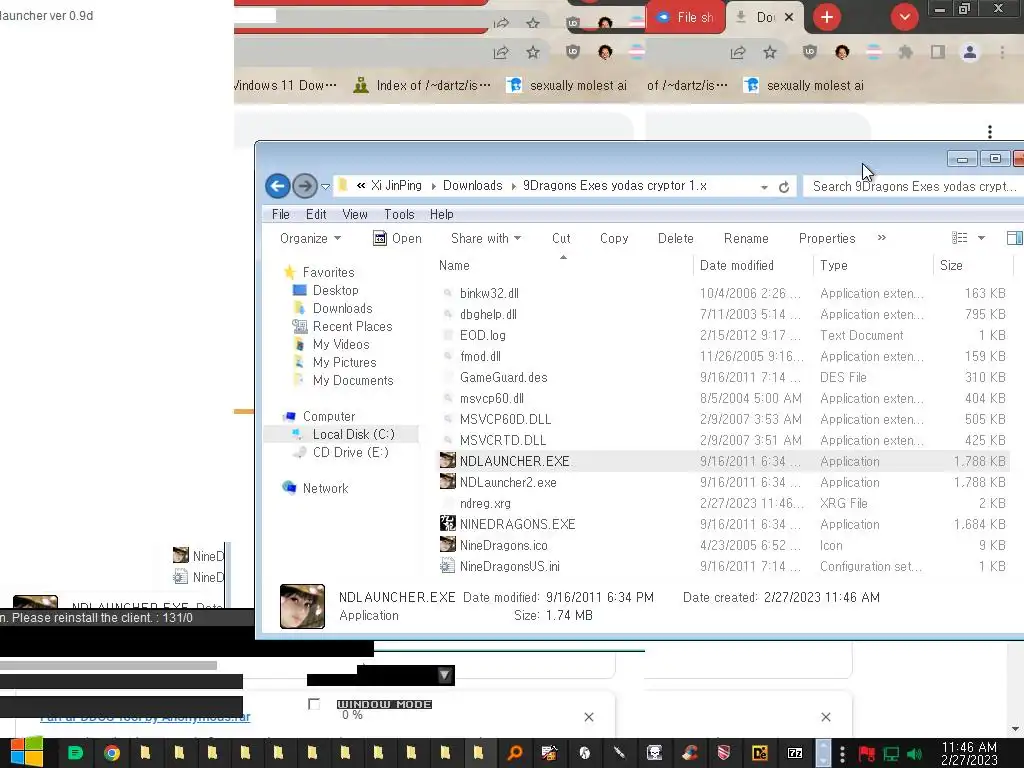The width and height of the screenshot is (1024, 768).
Task: Select Network in the navigation pane
Action: [x=325, y=488]
